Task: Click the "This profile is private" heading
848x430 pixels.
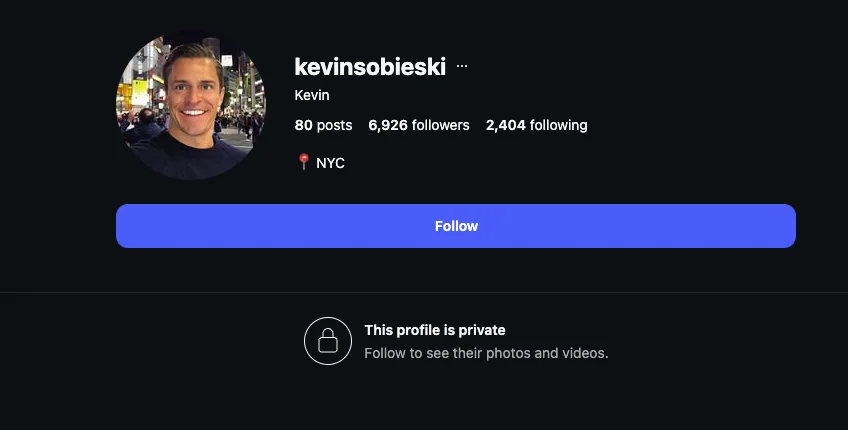Action: click(435, 330)
